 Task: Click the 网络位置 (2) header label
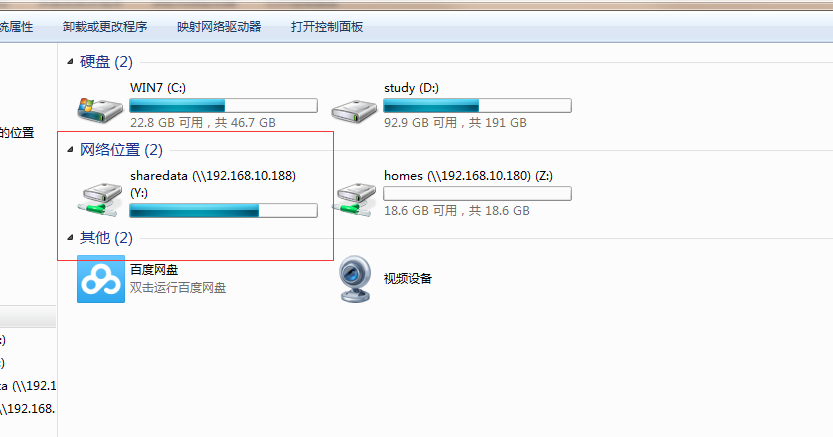121,150
